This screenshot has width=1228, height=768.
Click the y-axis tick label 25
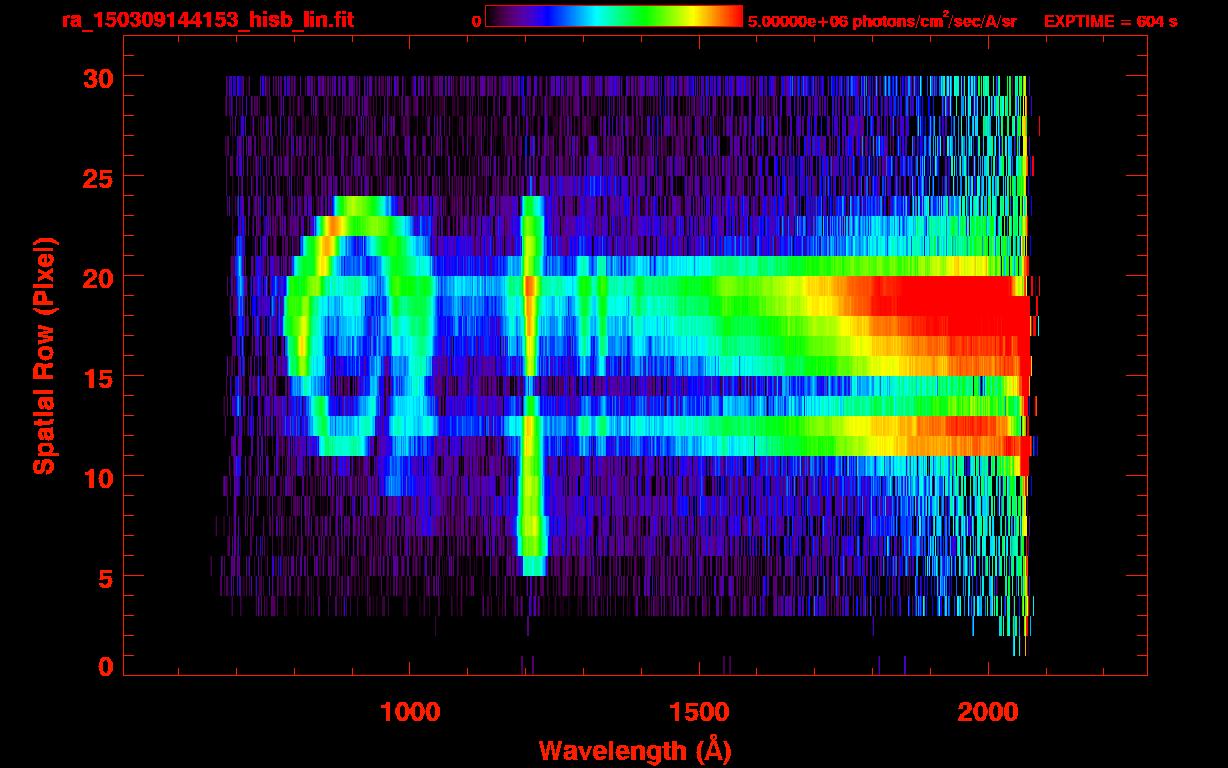click(x=97, y=177)
